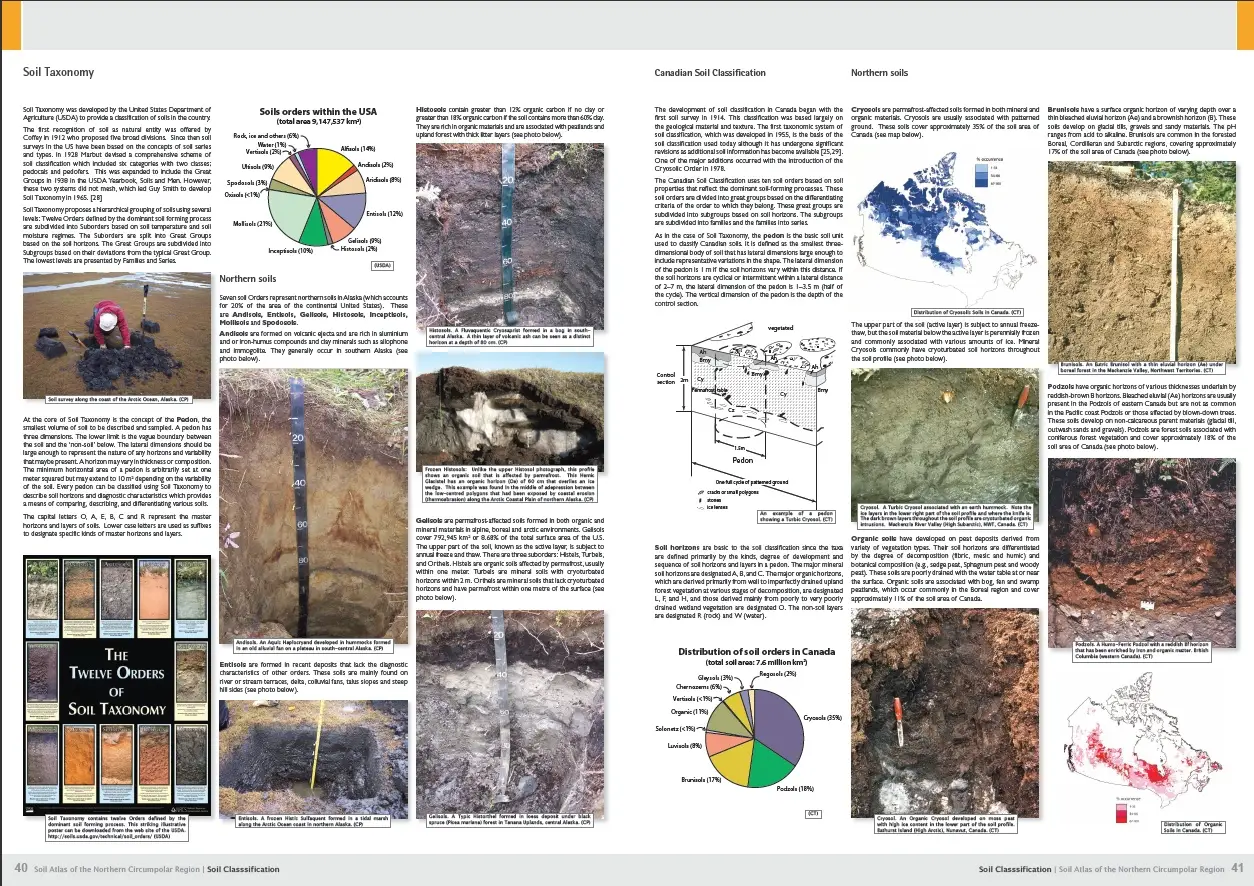Image resolution: width=1254 pixels, height=886 pixels.
Task: Select the "Brunisols (17%)" pie chart label
Action: pyautogui.click(x=701, y=779)
